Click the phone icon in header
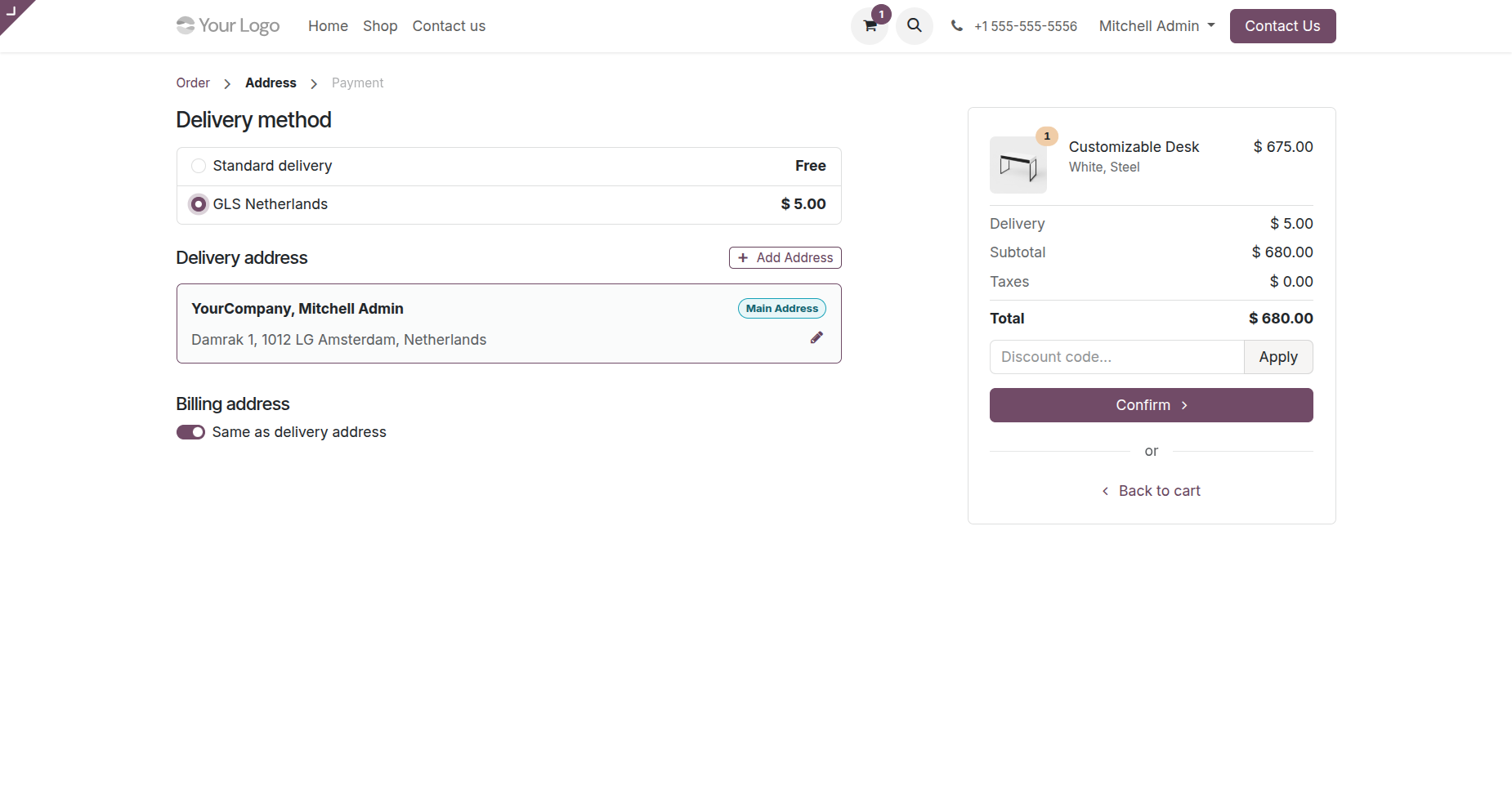The image size is (1512, 794). pyautogui.click(x=956, y=26)
